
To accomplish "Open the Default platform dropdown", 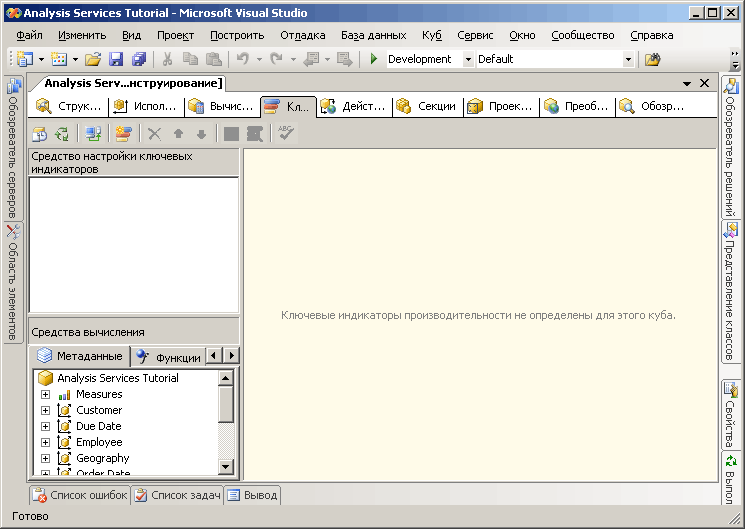I will click(x=628, y=59).
